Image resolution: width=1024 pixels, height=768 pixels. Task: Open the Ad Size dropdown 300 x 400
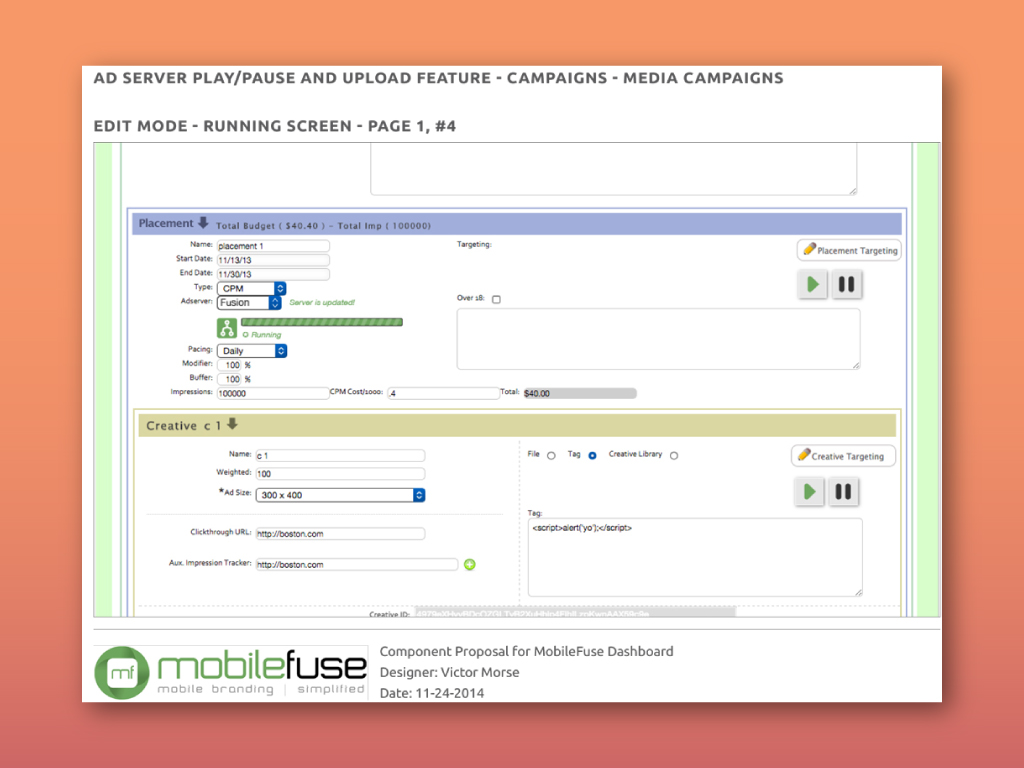point(340,495)
